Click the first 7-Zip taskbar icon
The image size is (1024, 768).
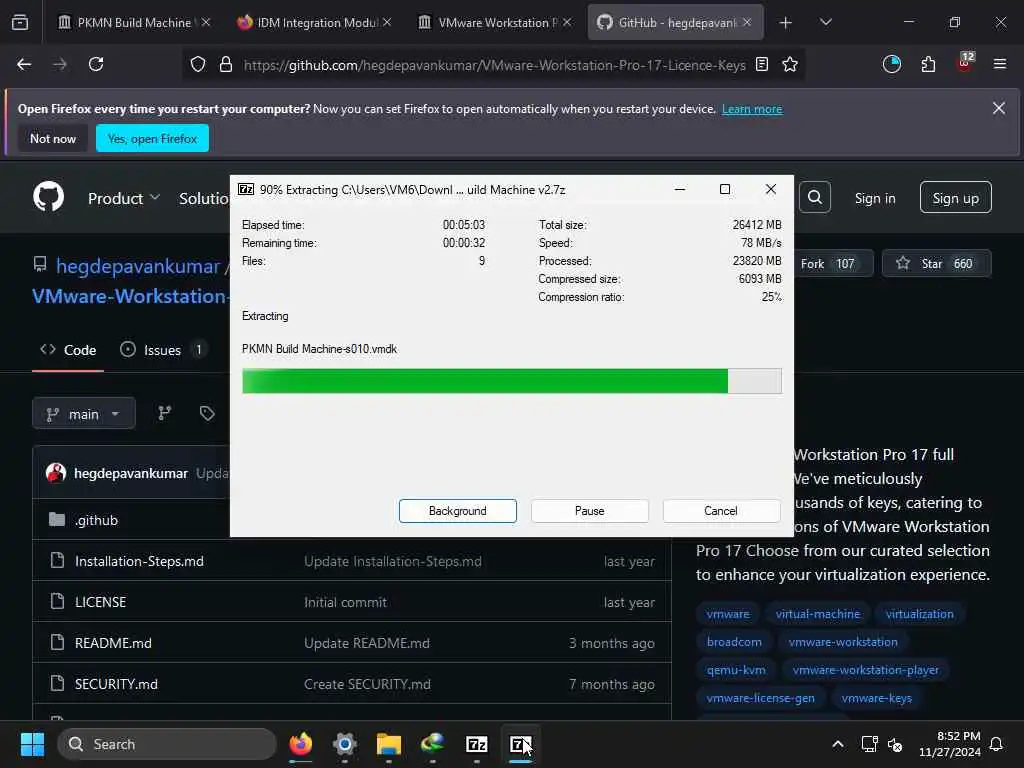pyautogui.click(x=477, y=744)
